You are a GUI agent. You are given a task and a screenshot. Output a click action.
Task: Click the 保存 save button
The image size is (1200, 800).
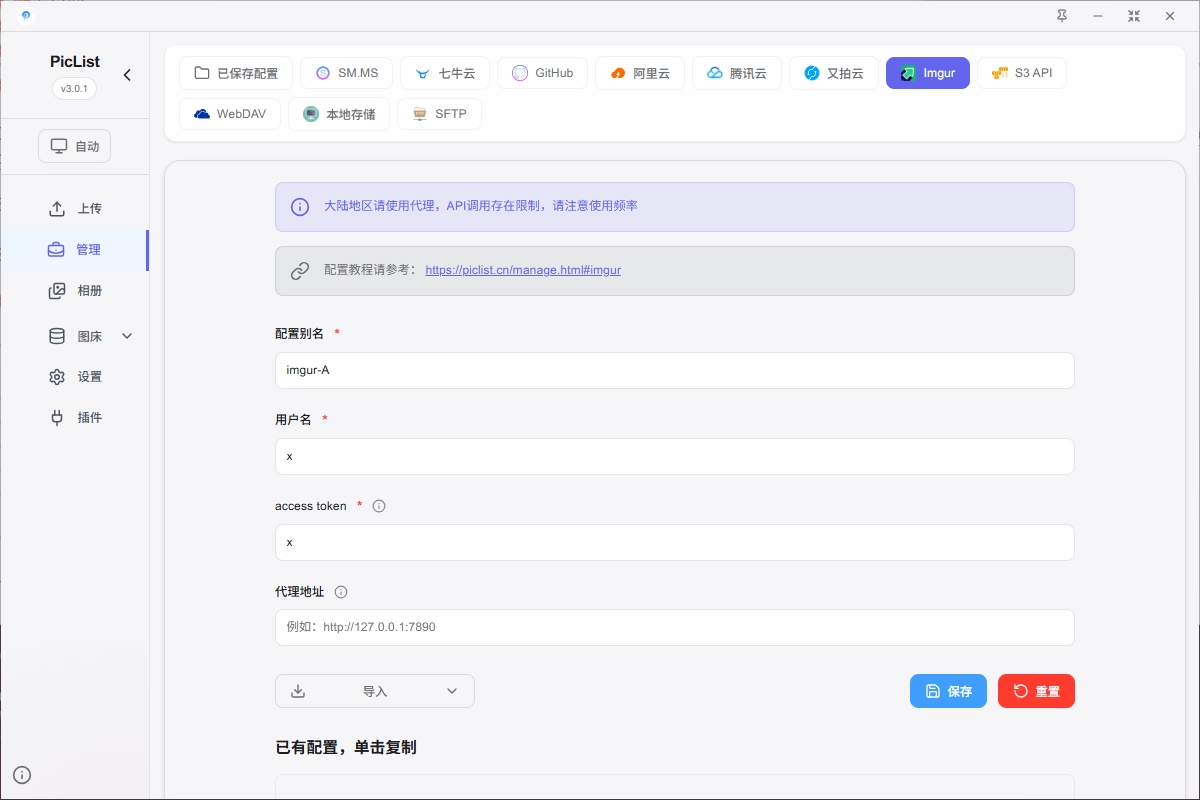click(x=948, y=691)
